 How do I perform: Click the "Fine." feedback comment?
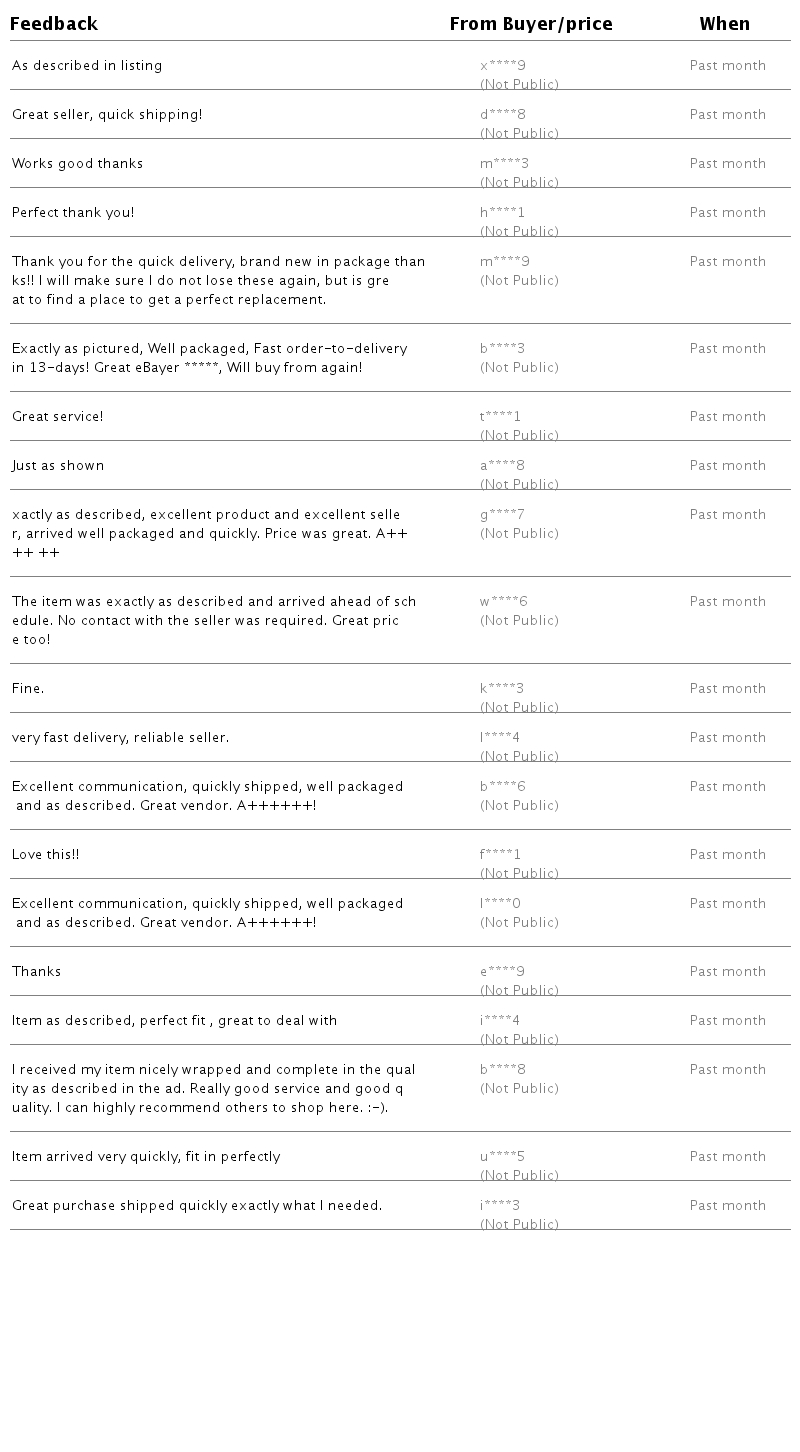coord(28,689)
